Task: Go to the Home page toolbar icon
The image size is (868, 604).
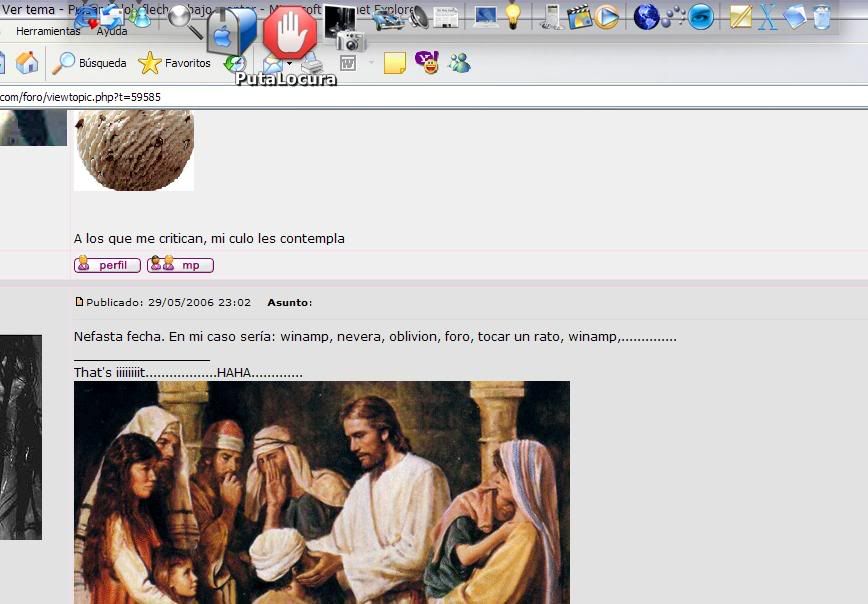Action: tap(27, 63)
